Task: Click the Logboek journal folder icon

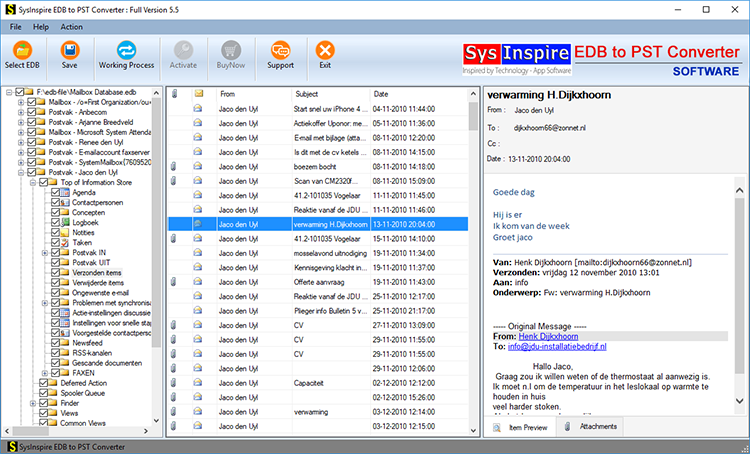Action: coord(66,222)
